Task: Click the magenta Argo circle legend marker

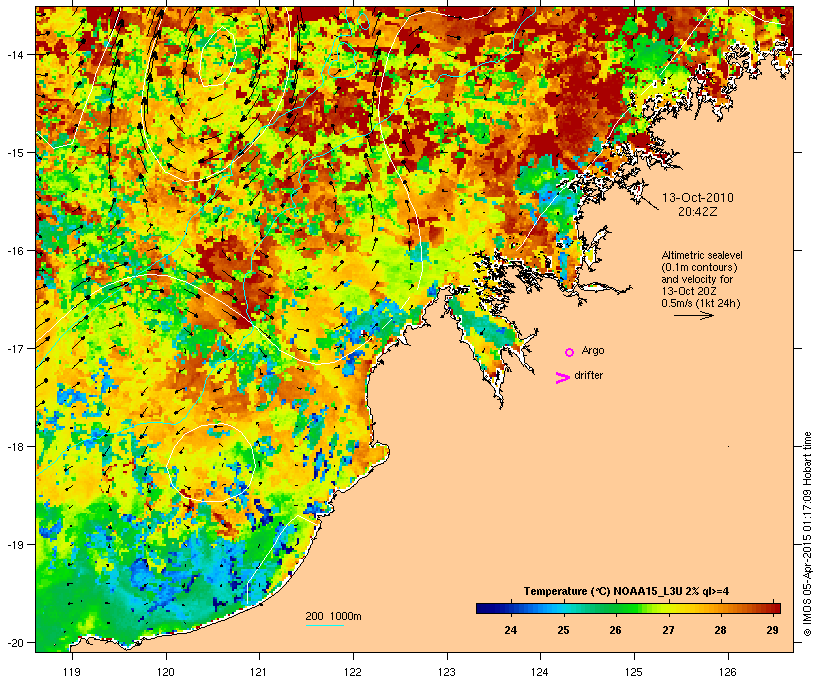Action: [x=569, y=353]
